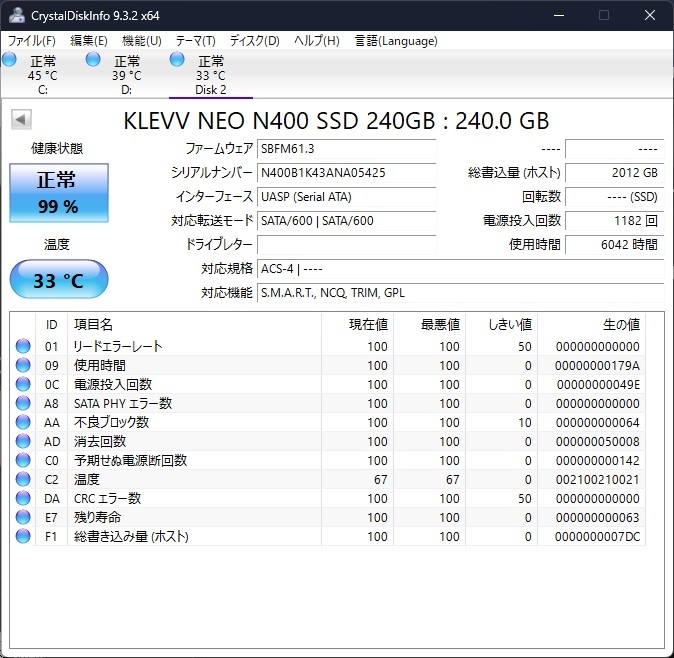Open the ファイル(F) menu
Viewport: 674px width, 658px height.
[32, 41]
